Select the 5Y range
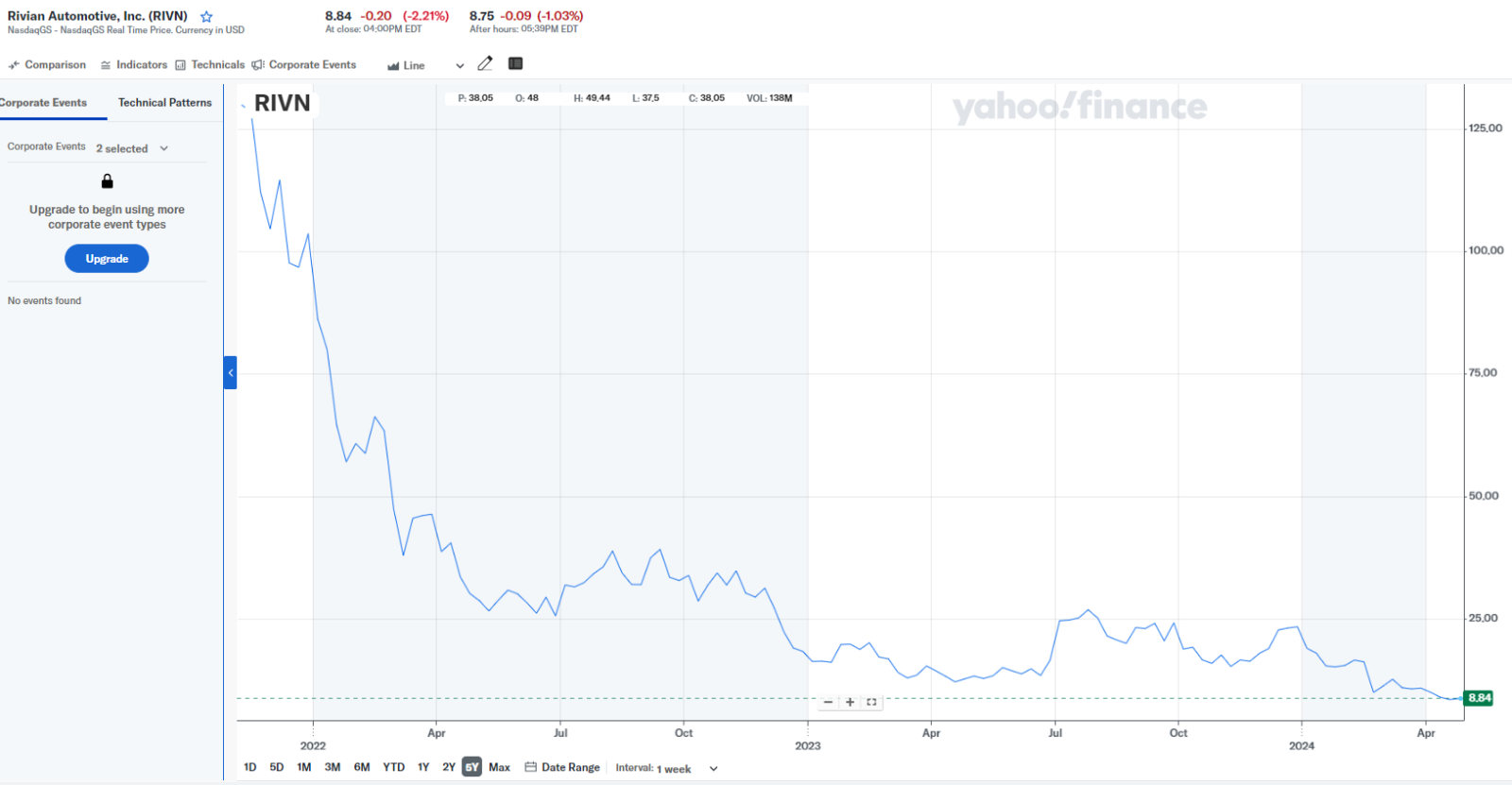 point(472,768)
